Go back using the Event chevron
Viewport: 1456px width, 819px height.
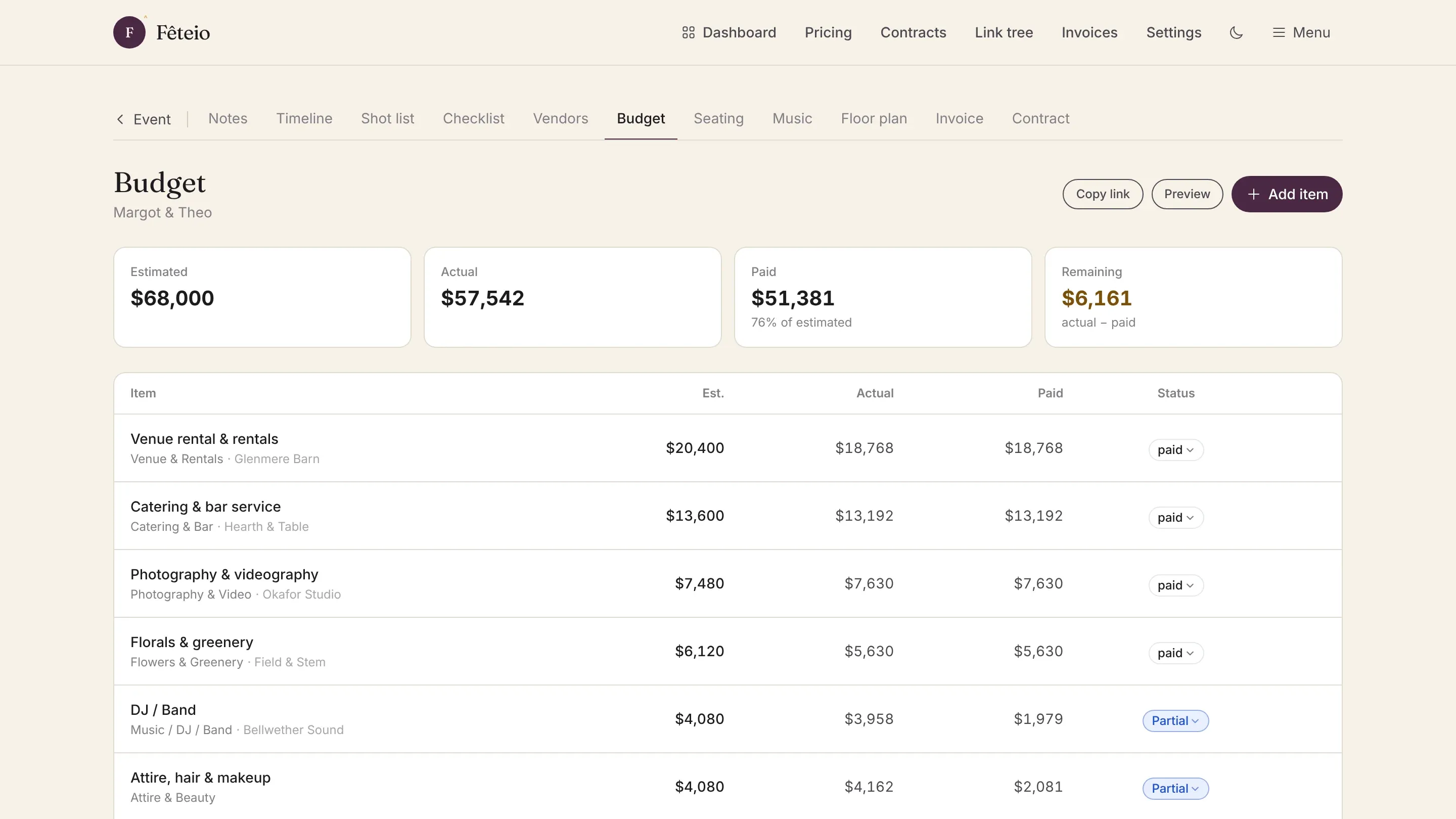[120, 119]
